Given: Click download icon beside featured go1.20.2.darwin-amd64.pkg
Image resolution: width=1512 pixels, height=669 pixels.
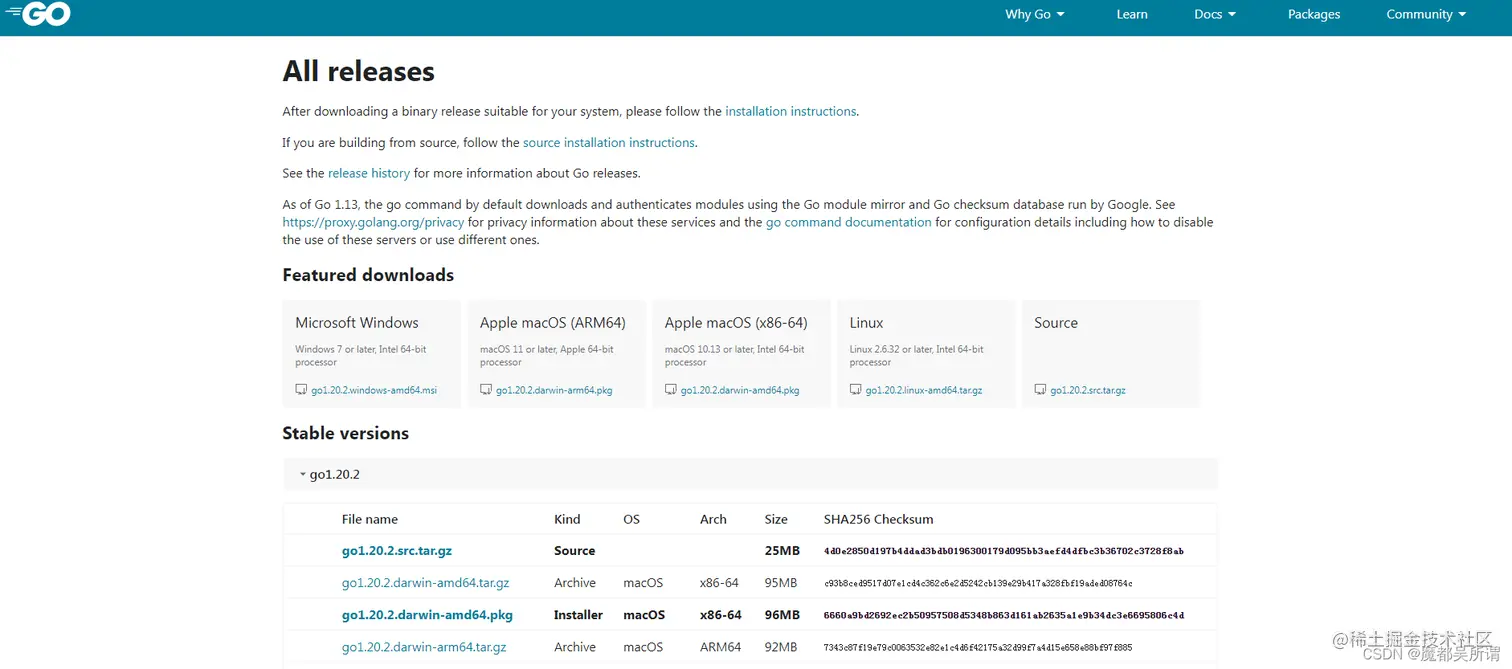Looking at the screenshot, I should [x=671, y=390].
